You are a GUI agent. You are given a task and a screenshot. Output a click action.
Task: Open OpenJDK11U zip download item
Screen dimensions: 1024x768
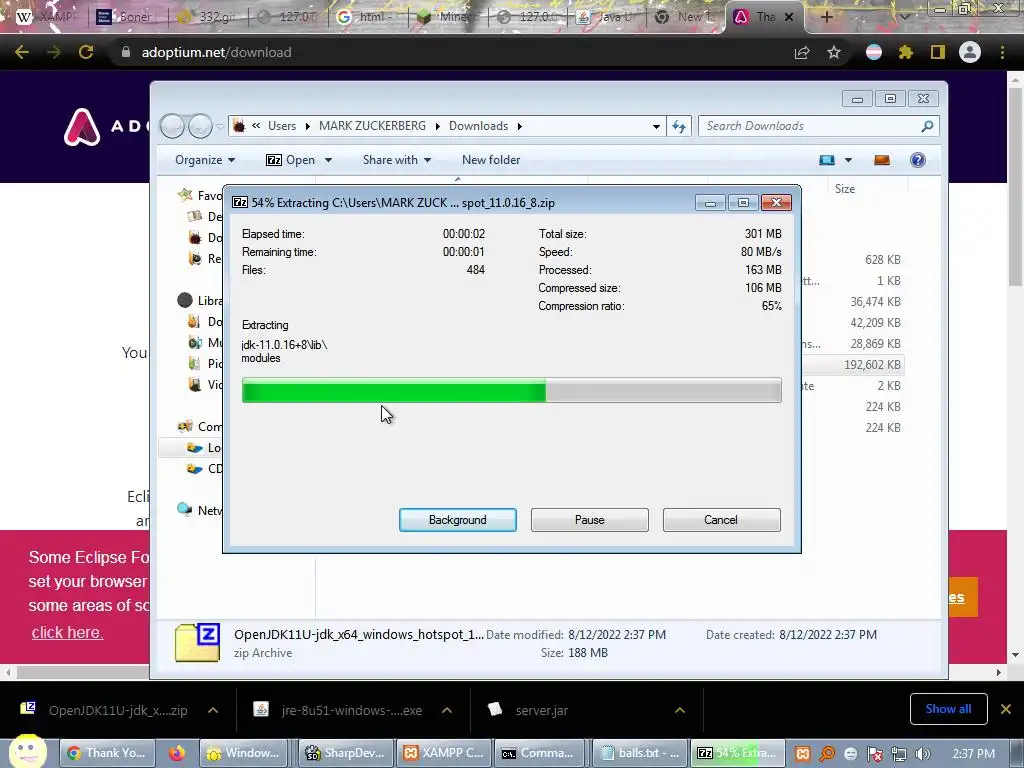tap(104, 710)
